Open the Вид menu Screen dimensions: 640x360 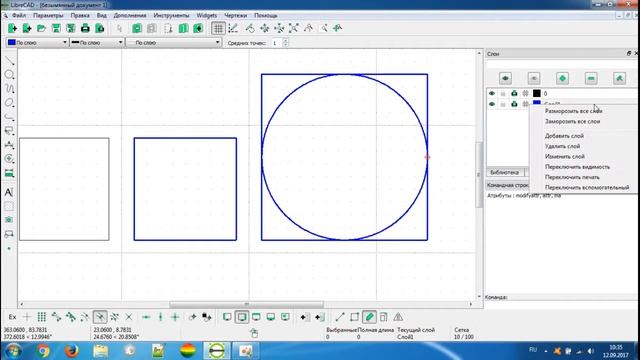point(102,16)
